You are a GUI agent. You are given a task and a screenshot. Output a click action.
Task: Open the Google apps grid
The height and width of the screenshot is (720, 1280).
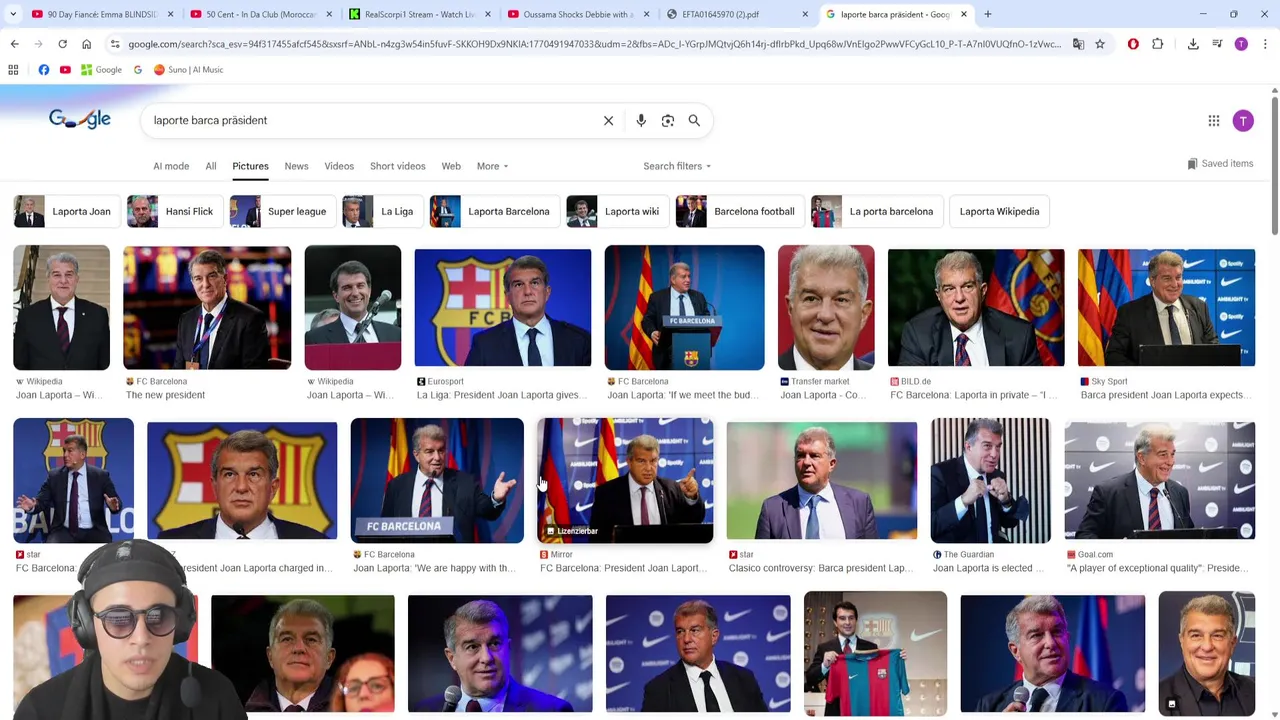1214,121
